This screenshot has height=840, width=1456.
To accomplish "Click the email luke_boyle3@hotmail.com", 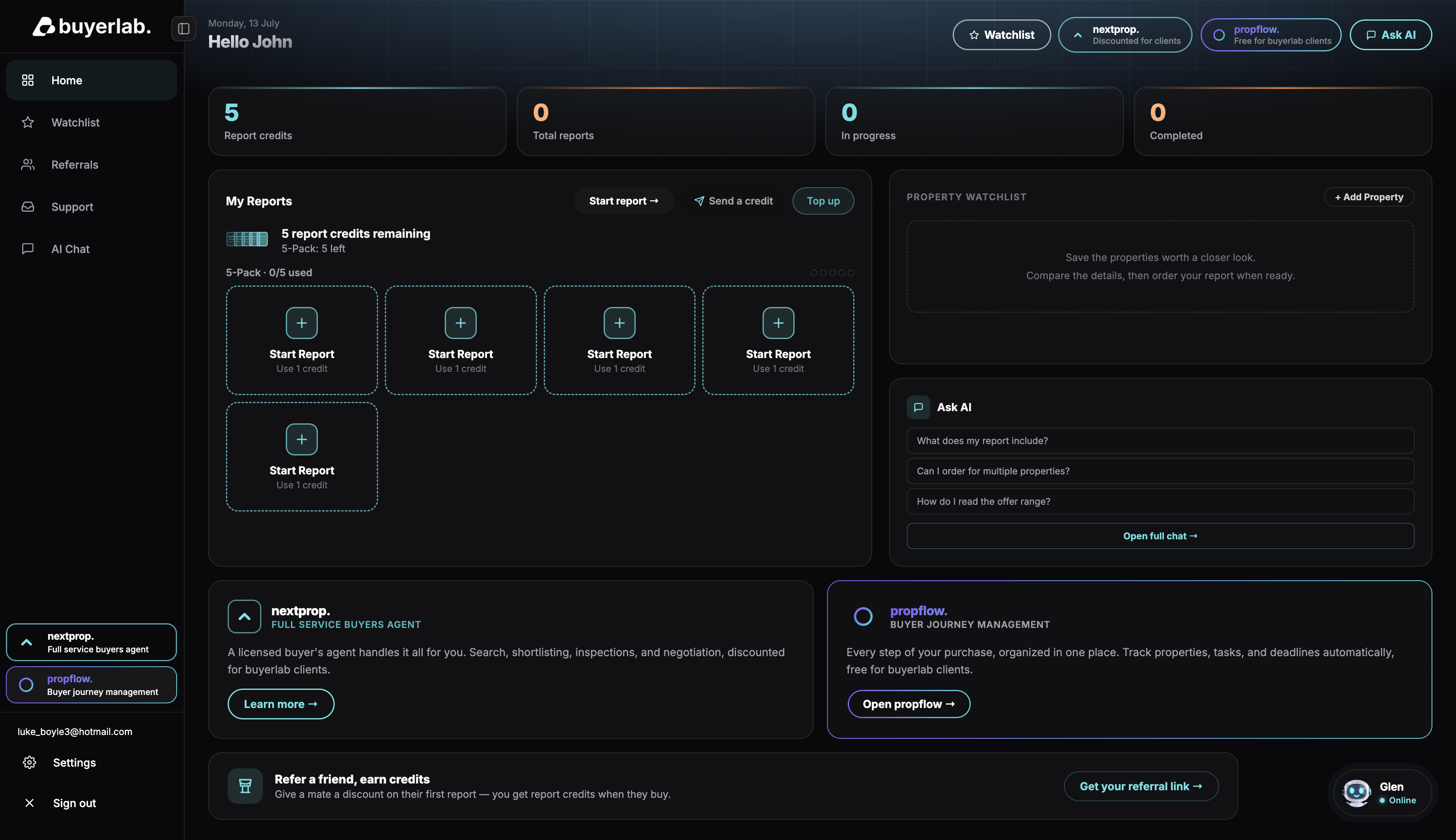I will pos(75,732).
